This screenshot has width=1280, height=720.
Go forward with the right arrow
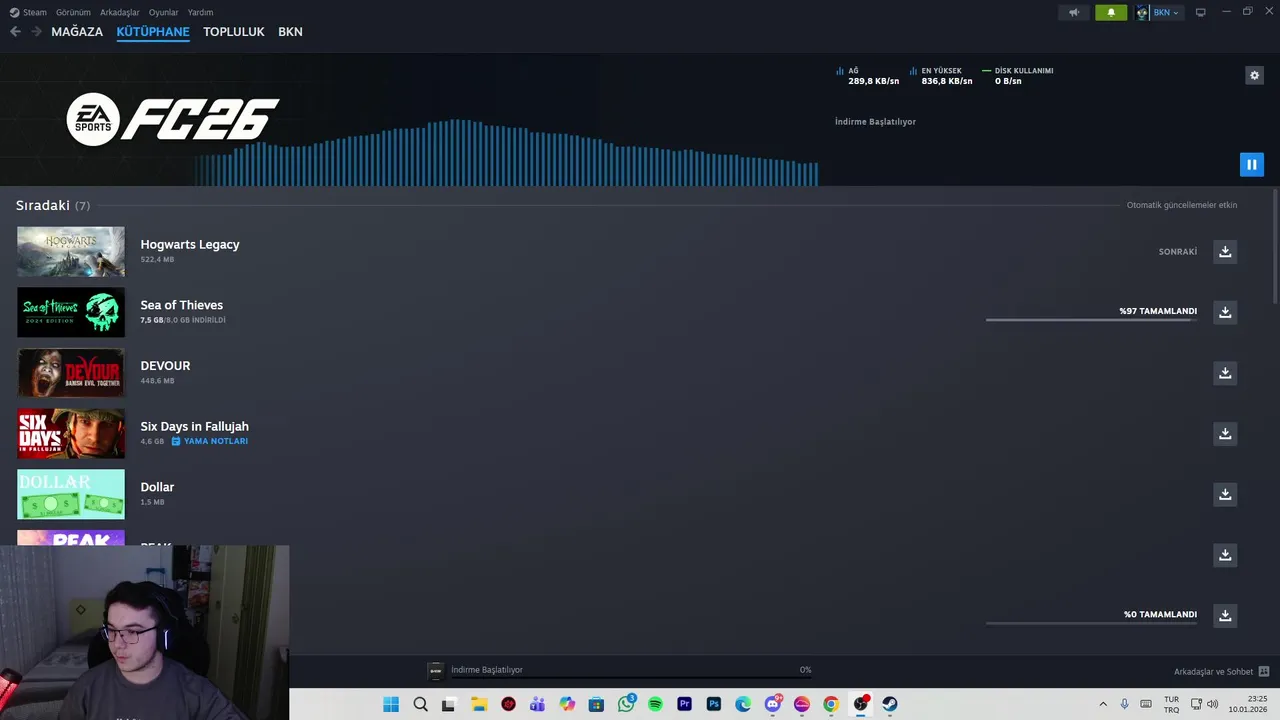(x=36, y=32)
